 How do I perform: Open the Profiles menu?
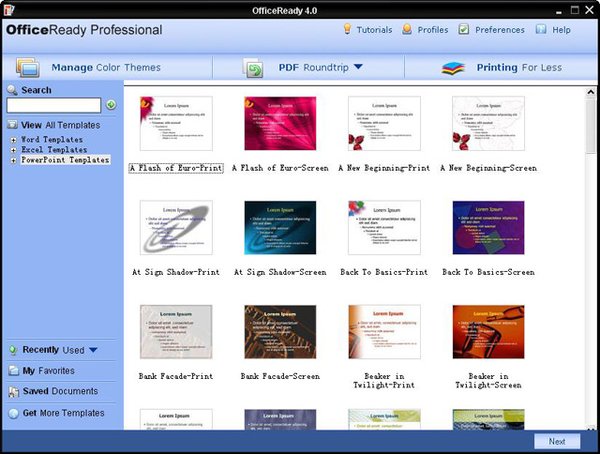(433, 30)
